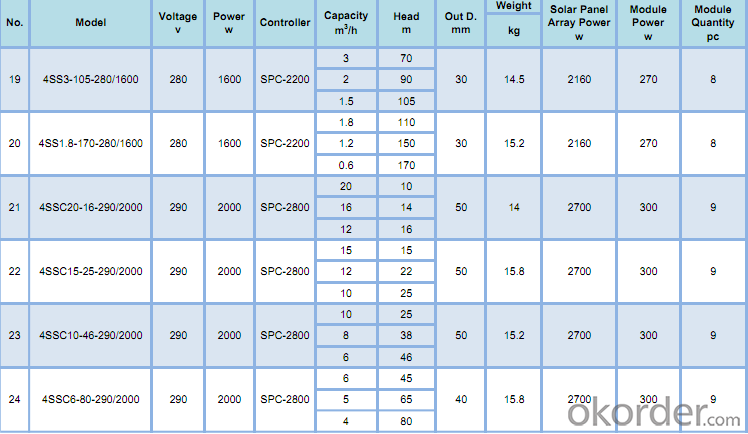
Task: Click the SPC-2200 controller in row 20
Action: pyautogui.click(x=285, y=144)
